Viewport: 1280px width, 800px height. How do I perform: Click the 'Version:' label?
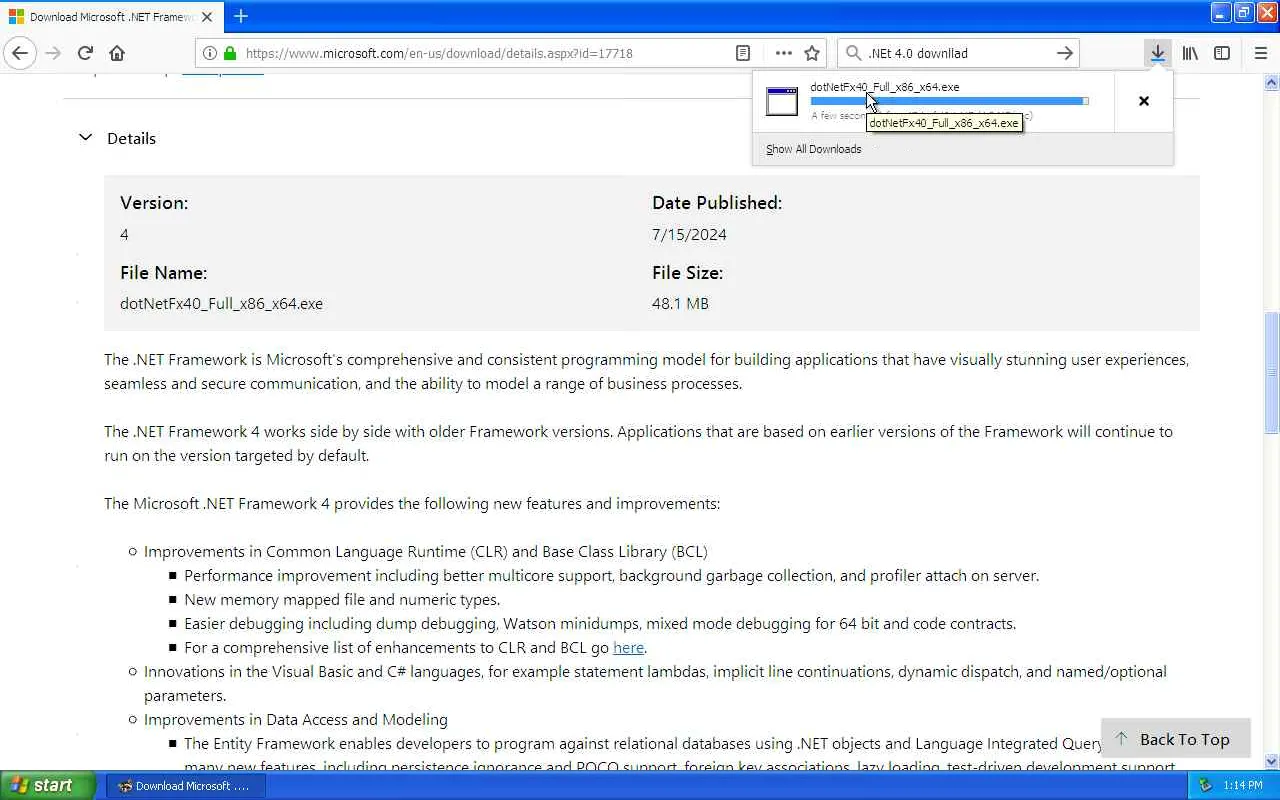[154, 203]
